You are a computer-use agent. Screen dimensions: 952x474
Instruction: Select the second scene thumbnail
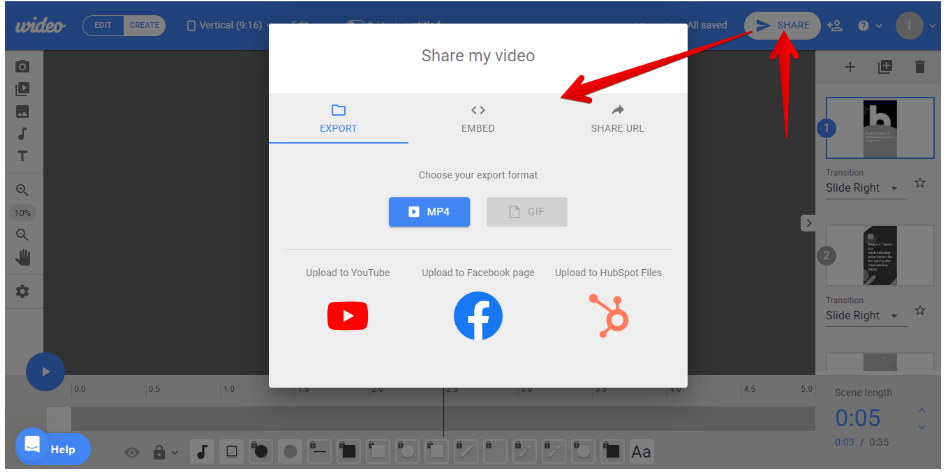(x=866, y=255)
